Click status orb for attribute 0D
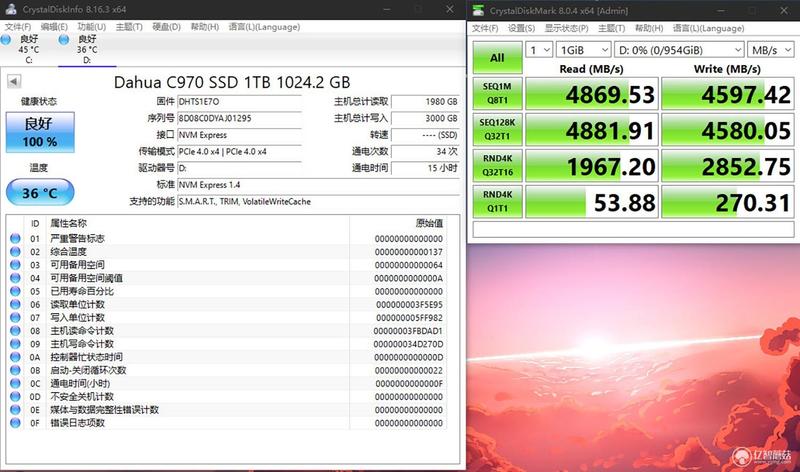800x472 pixels. [15, 396]
